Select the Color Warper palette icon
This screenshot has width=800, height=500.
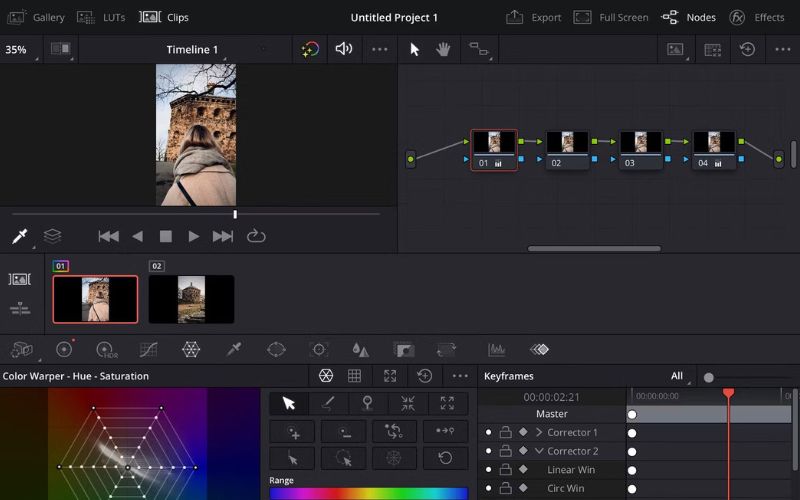(x=191, y=350)
